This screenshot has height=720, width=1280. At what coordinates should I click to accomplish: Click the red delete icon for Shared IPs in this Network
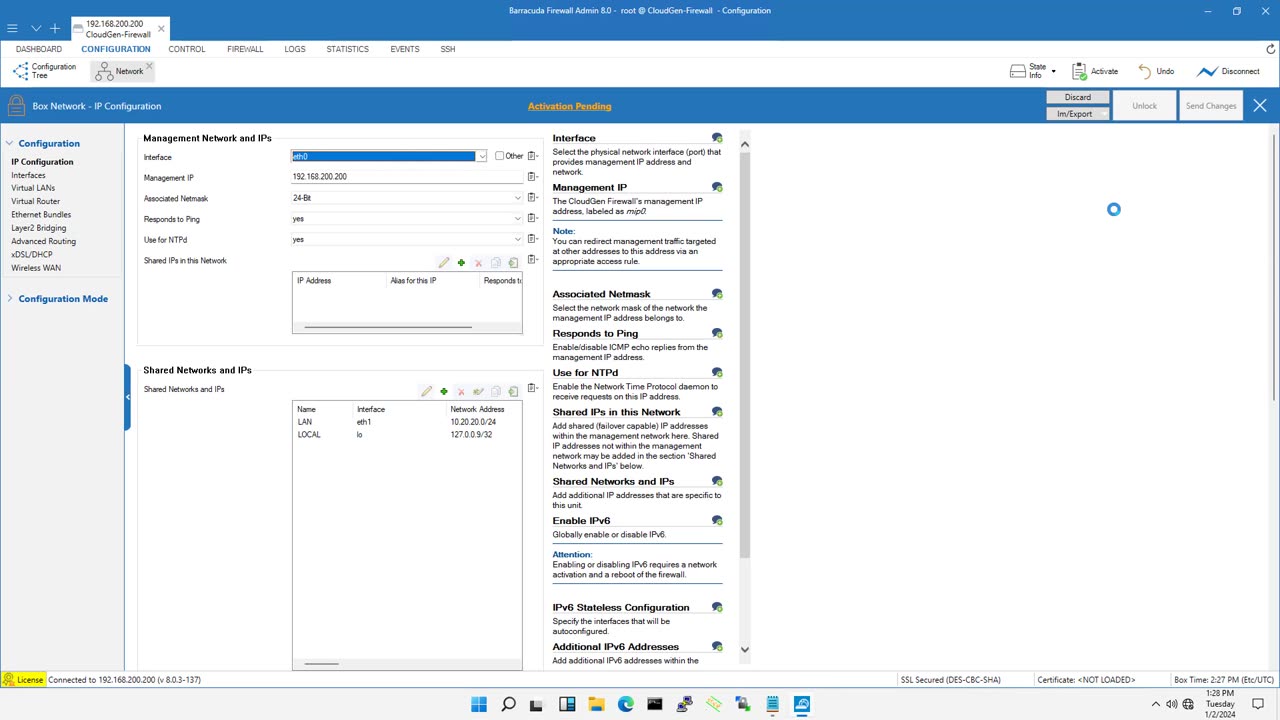click(478, 263)
